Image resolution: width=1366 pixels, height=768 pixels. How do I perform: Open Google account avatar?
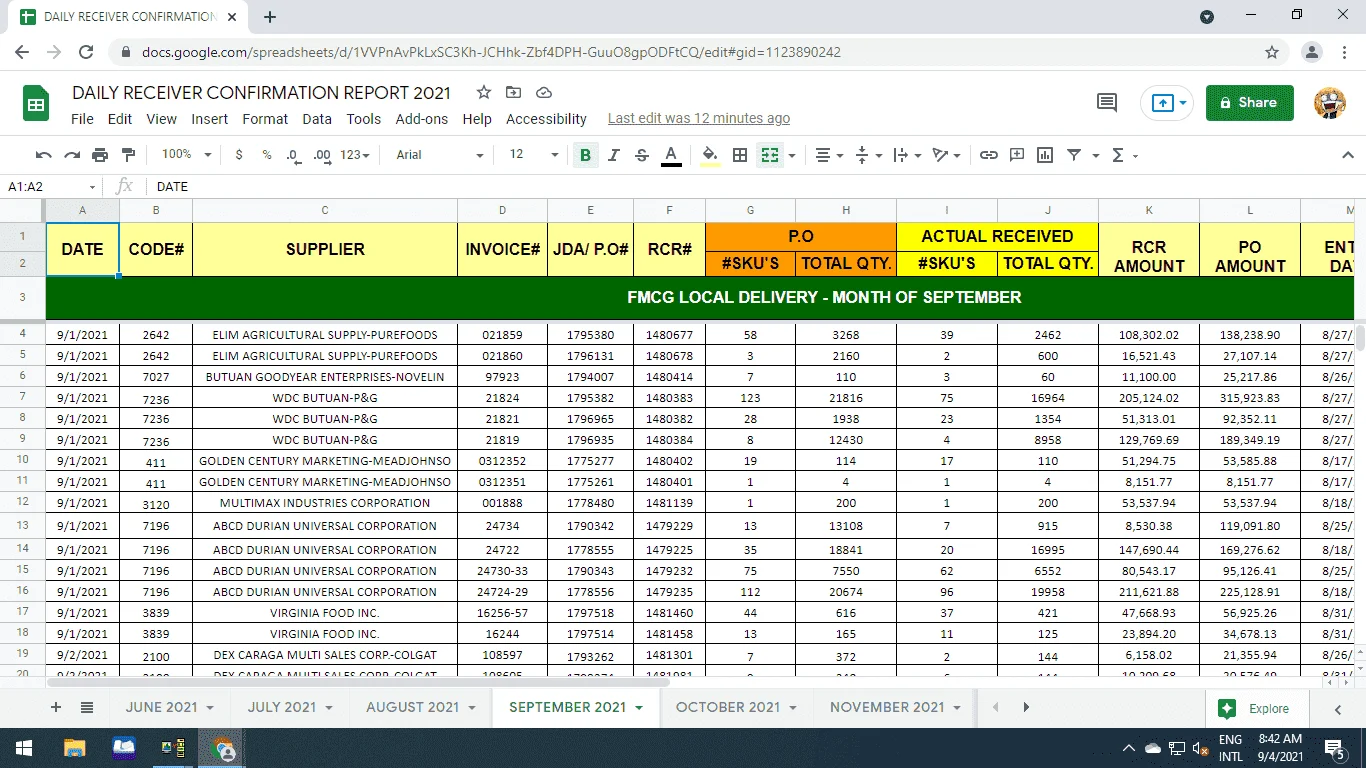click(x=1330, y=102)
